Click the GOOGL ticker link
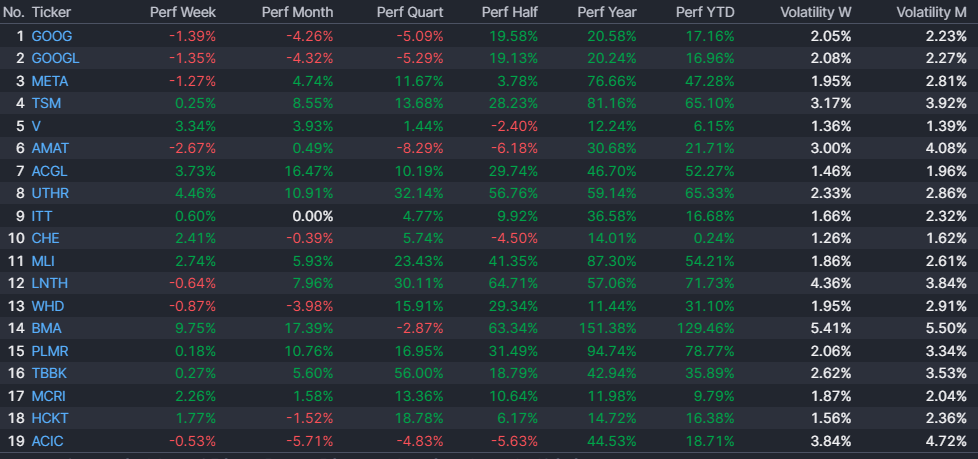978x459 pixels. (x=55, y=57)
